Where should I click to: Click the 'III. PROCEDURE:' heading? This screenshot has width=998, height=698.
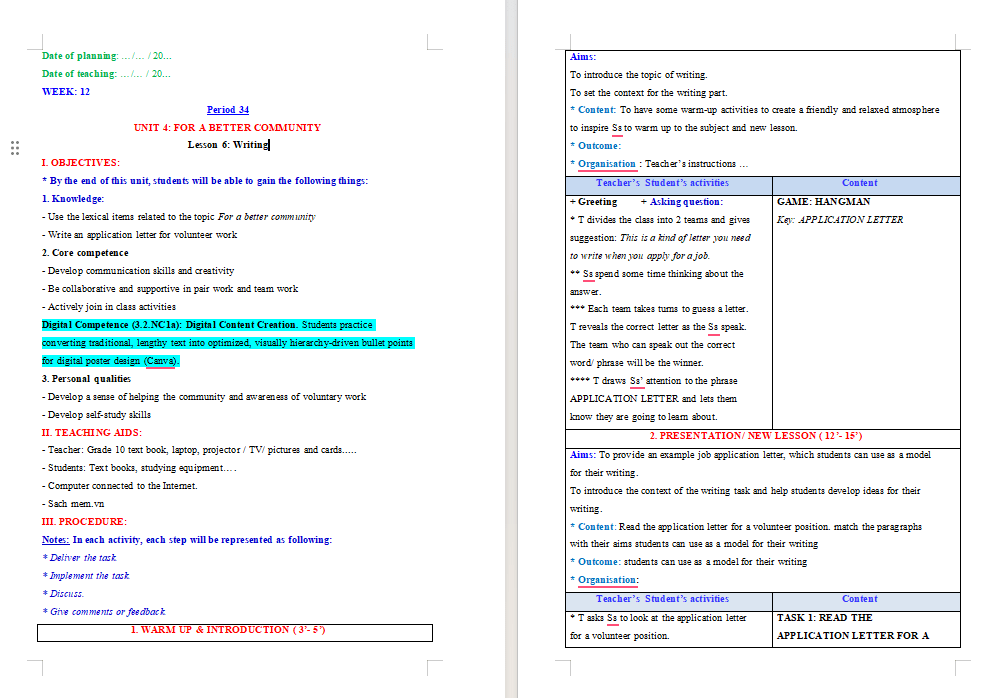(84, 522)
